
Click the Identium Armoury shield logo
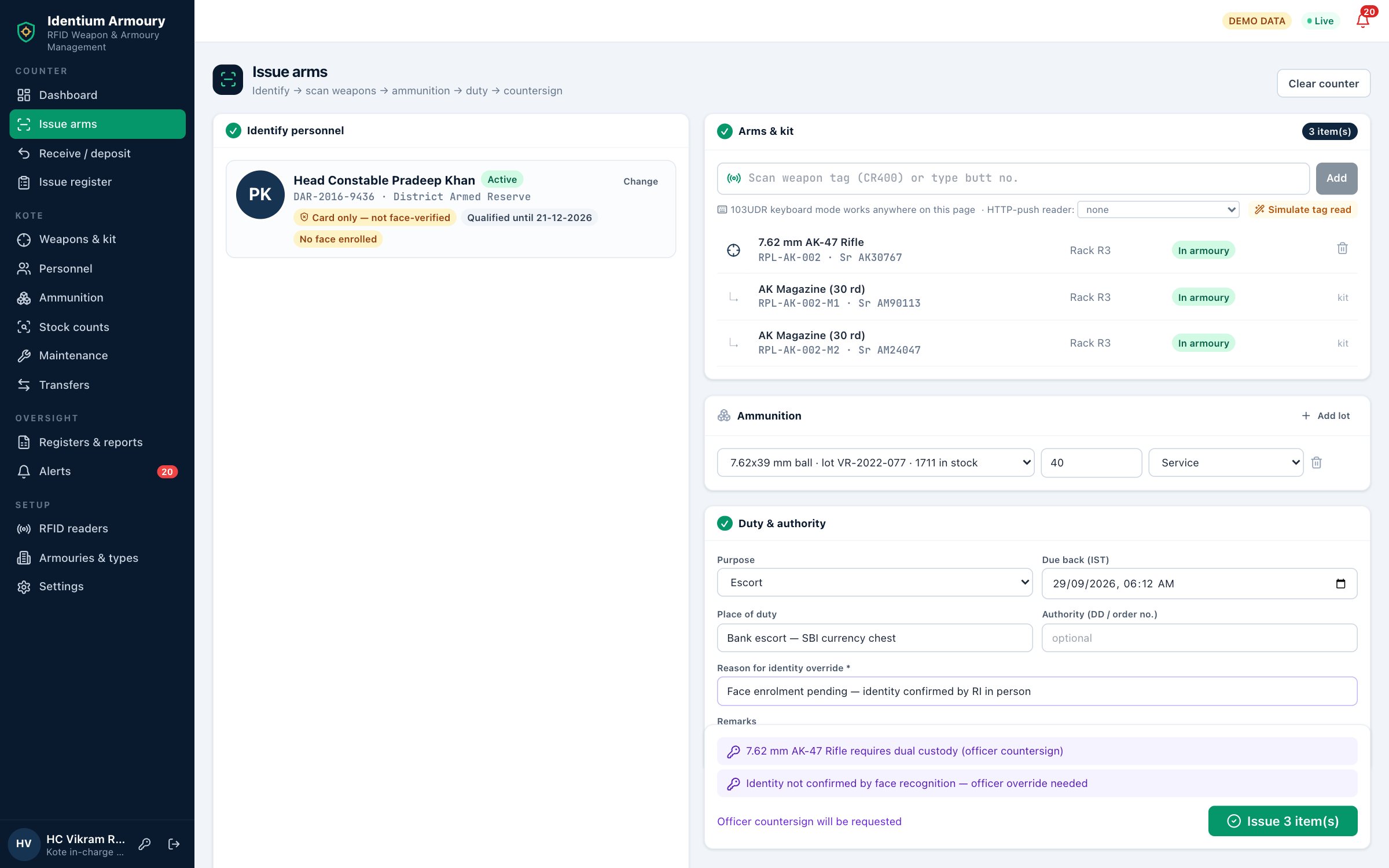[26, 32]
